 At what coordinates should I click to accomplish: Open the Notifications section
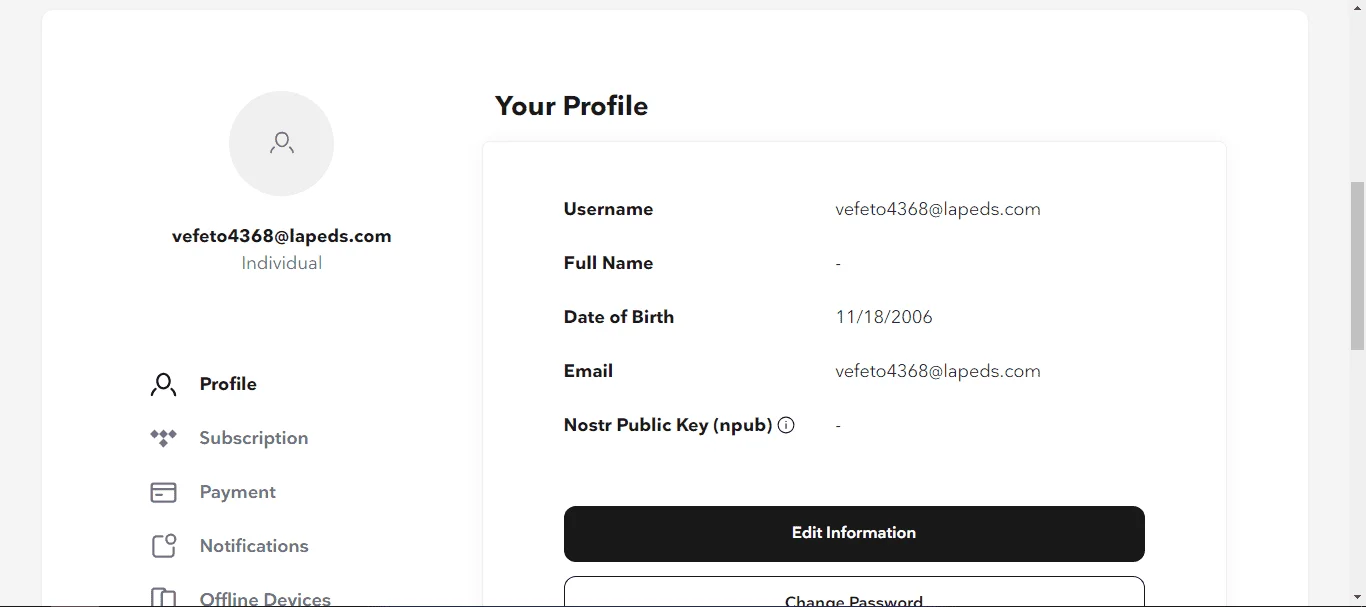254,546
